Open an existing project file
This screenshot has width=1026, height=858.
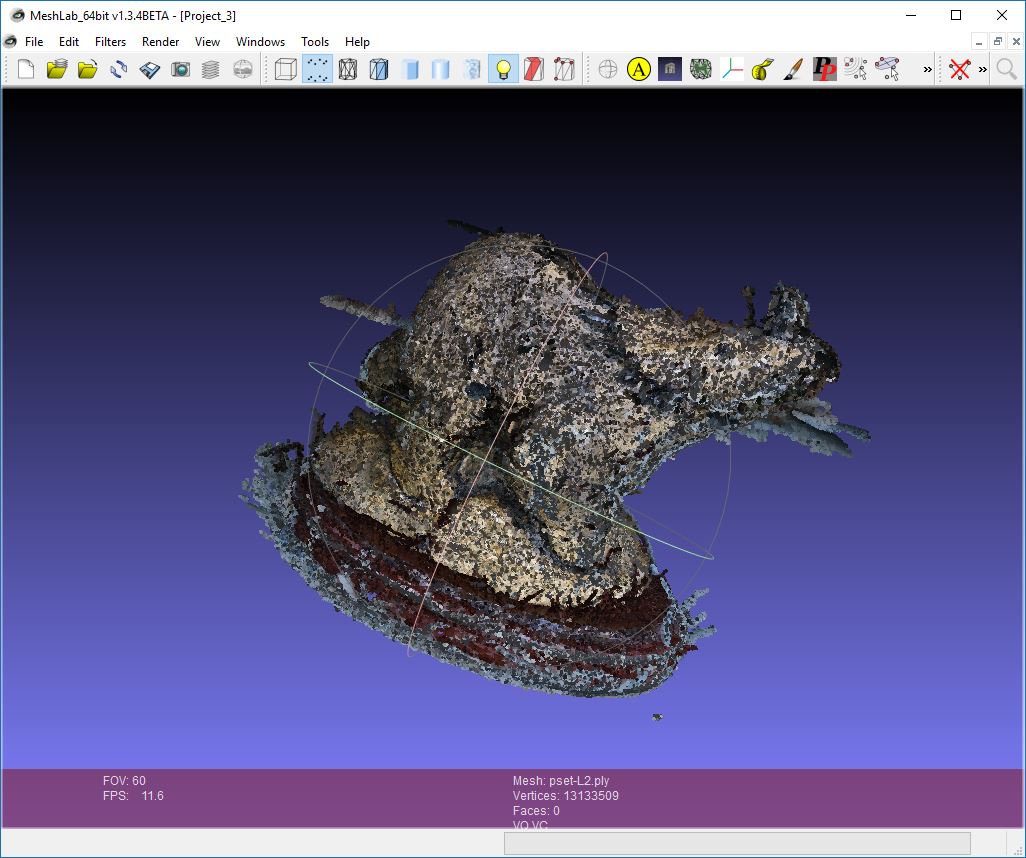point(56,69)
